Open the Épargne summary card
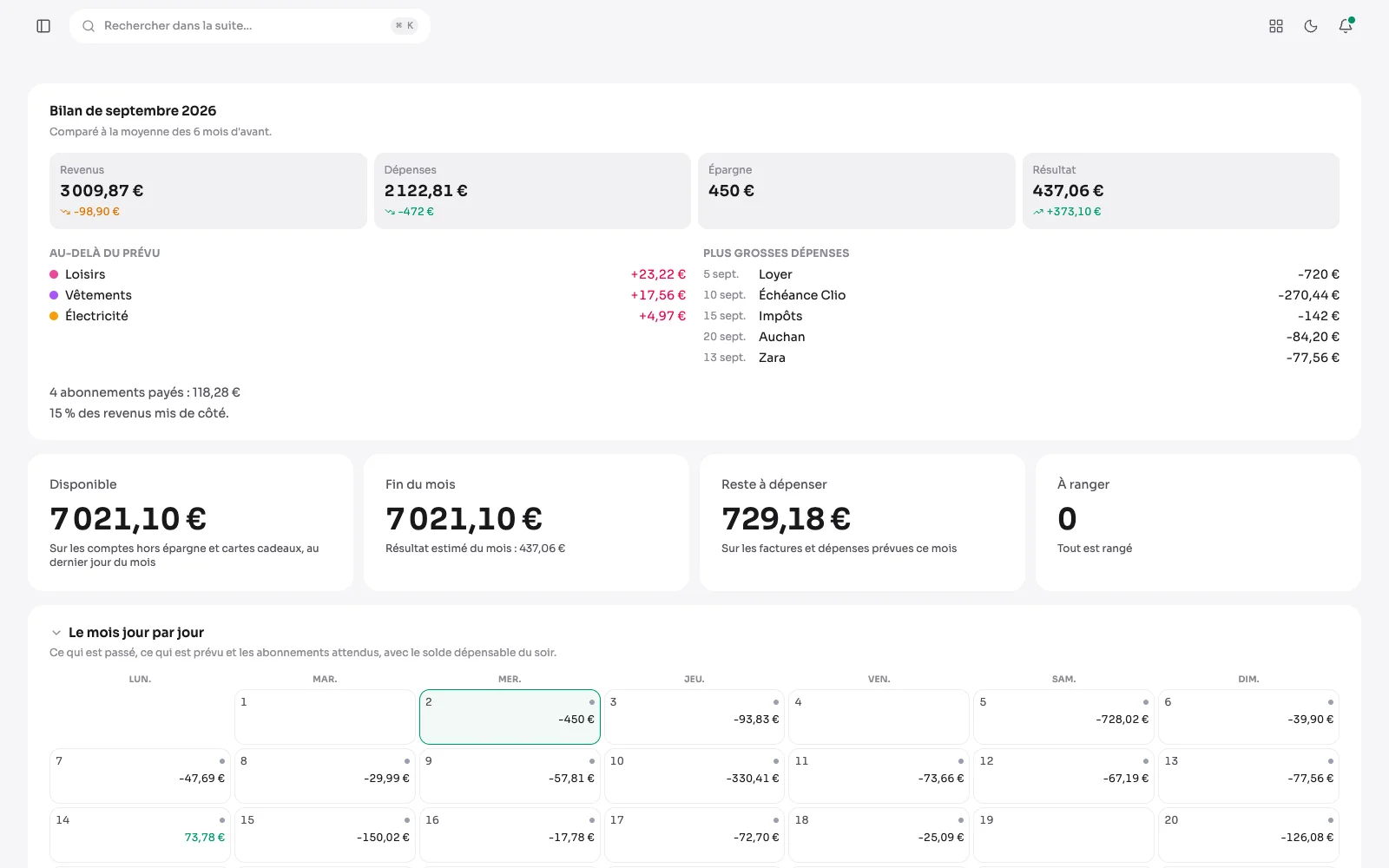This screenshot has height=868, width=1389. click(x=857, y=191)
